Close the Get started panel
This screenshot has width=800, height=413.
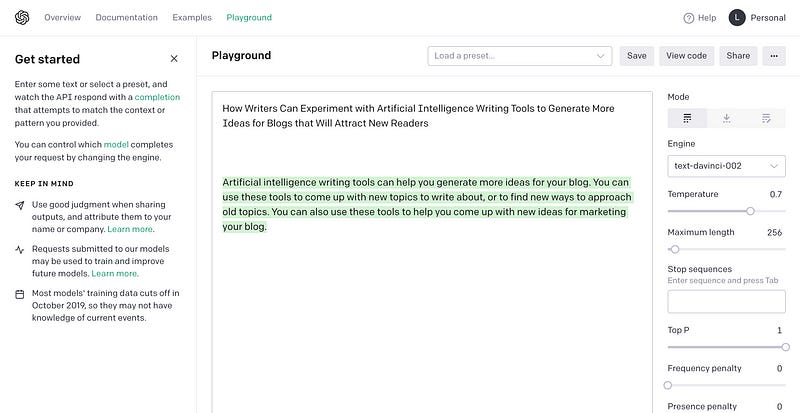tap(174, 59)
